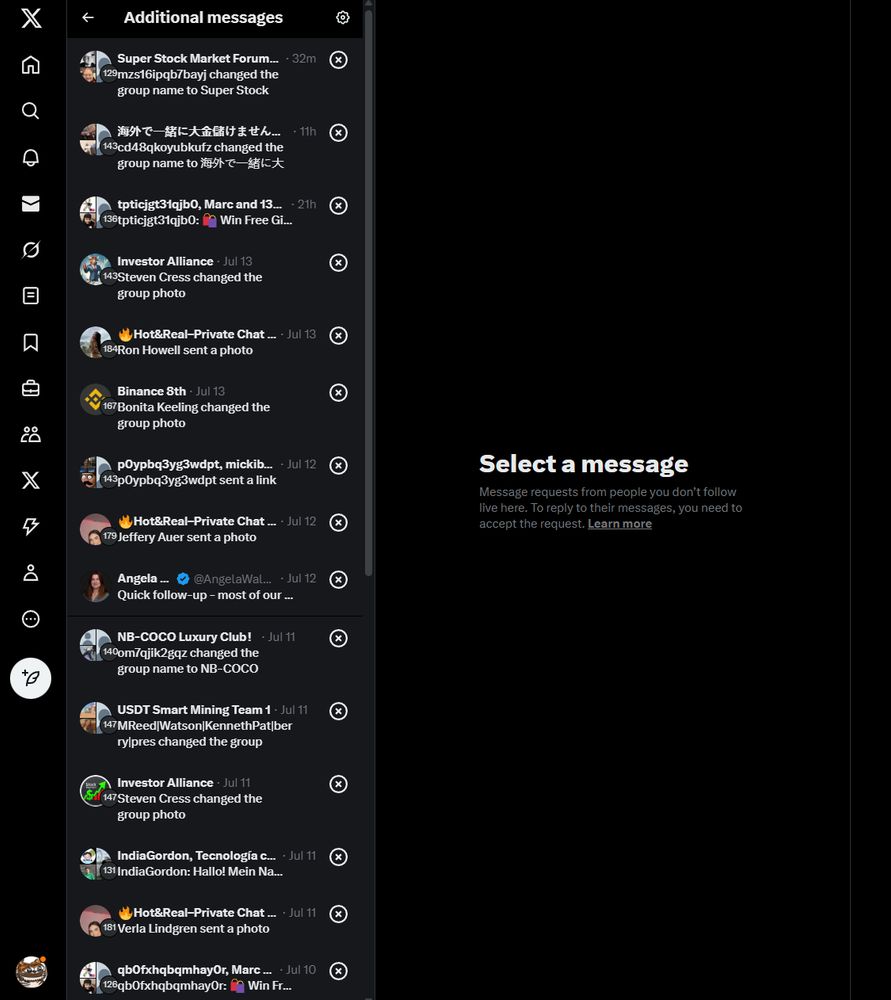
Task: Open More options circle in sidebar
Action: [31, 619]
